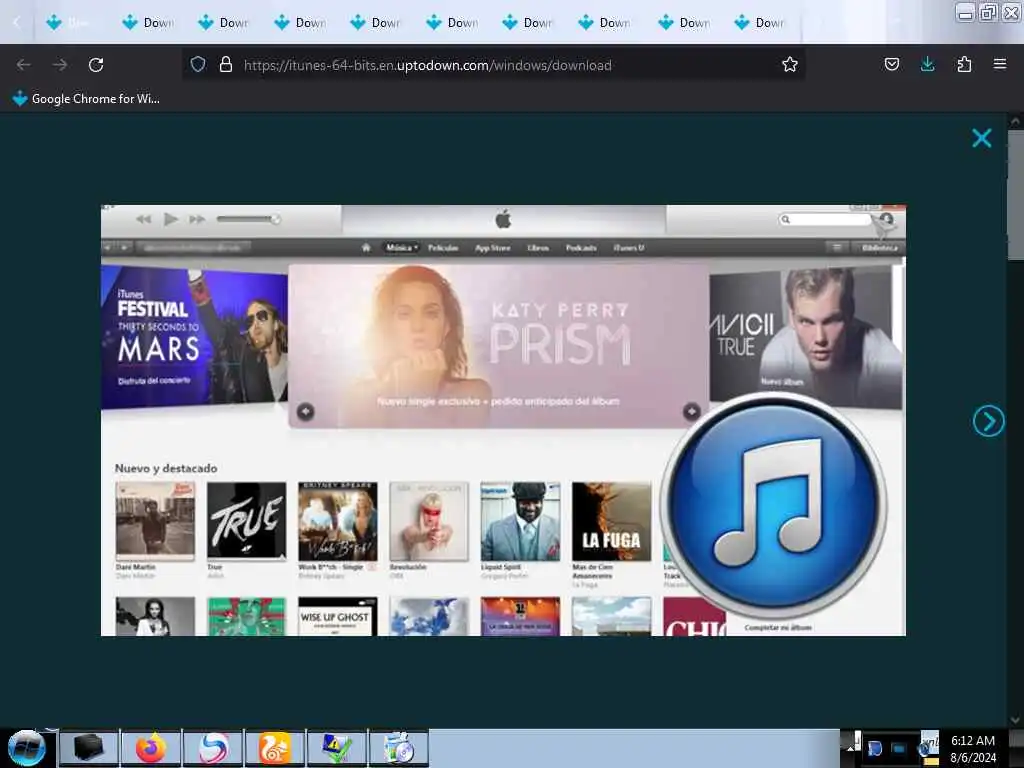The width and height of the screenshot is (1024, 768).
Task: Open the disc installer taskbar icon
Action: (399, 748)
